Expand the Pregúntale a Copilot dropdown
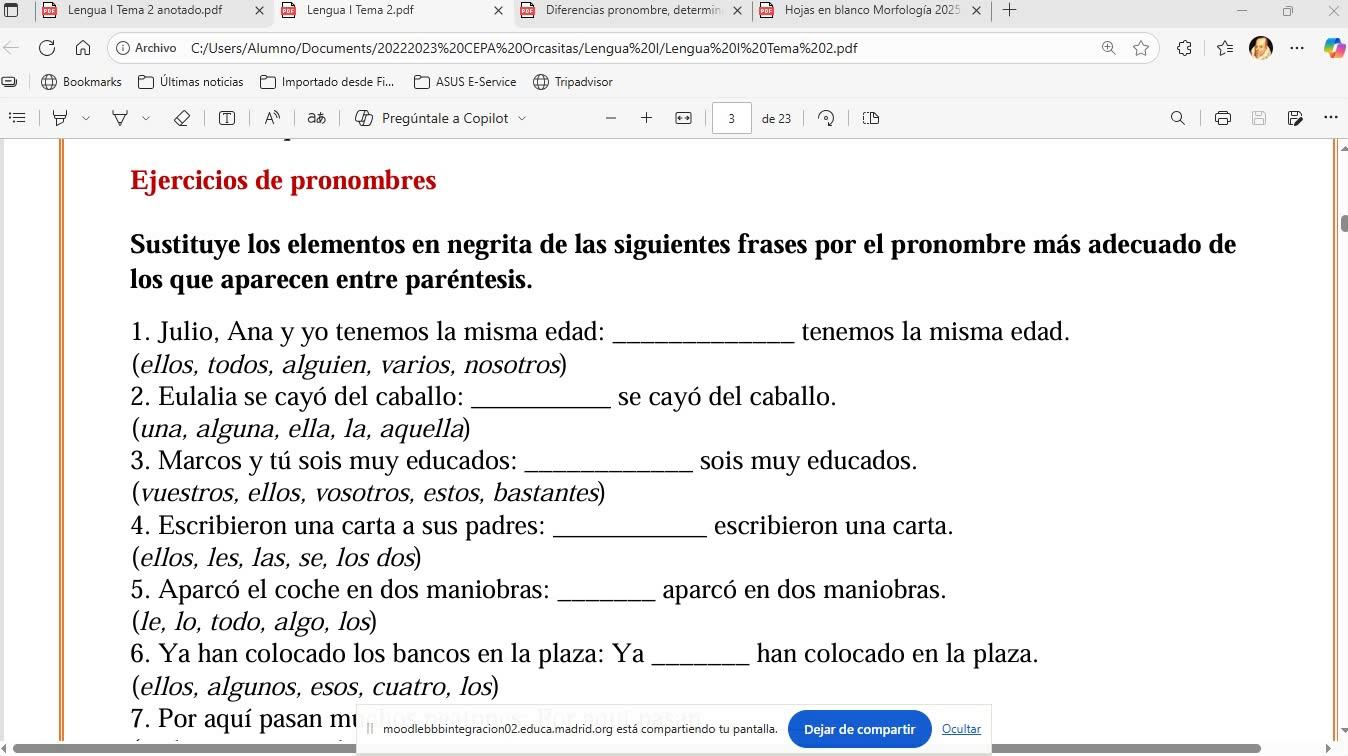1348x756 pixels. coord(522,118)
